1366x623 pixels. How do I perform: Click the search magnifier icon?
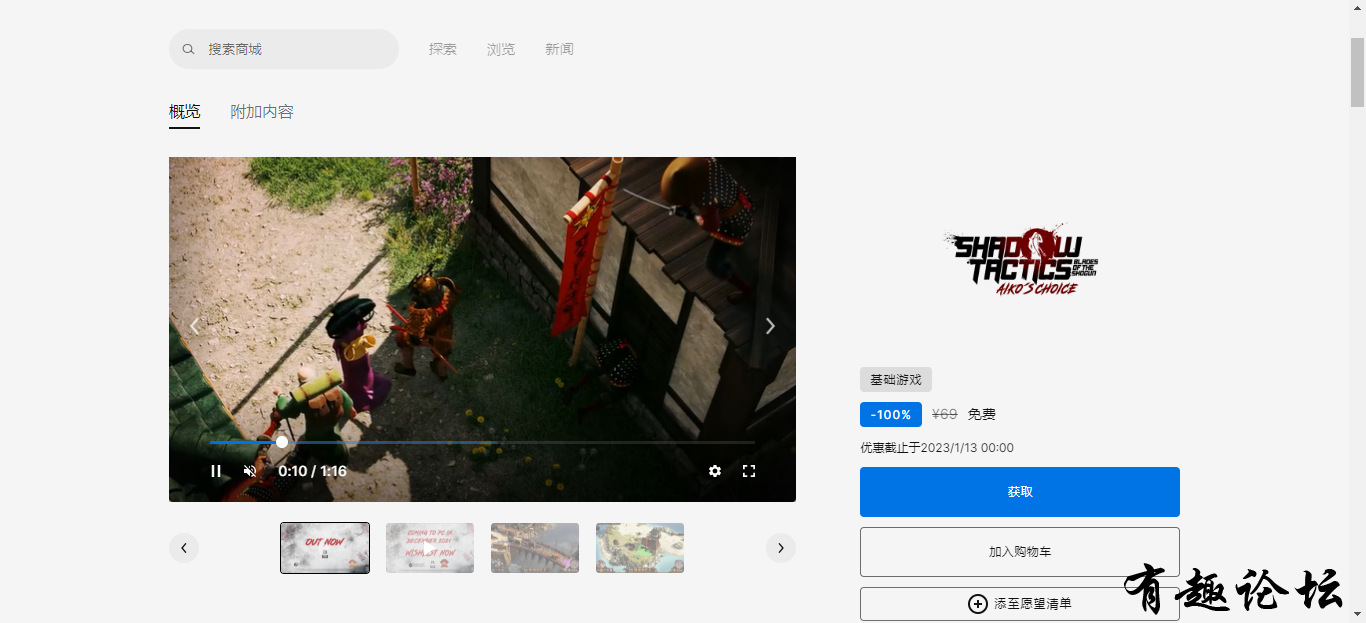point(188,49)
